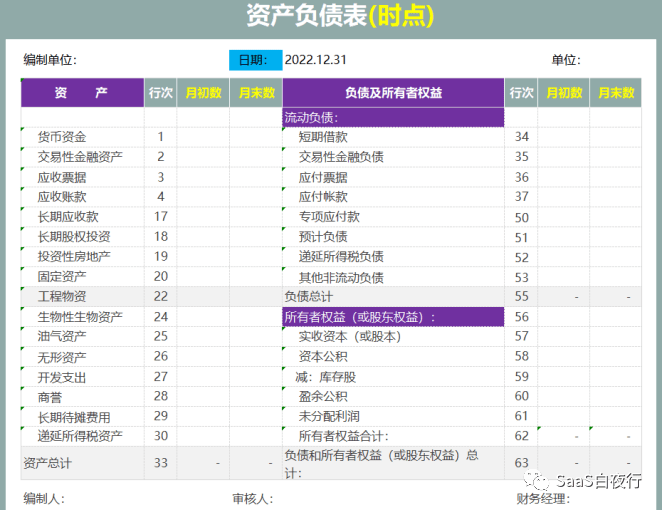The height and width of the screenshot is (510, 663).
Task: Click the 流动负债: section header
Action: (x=393, y=117)
